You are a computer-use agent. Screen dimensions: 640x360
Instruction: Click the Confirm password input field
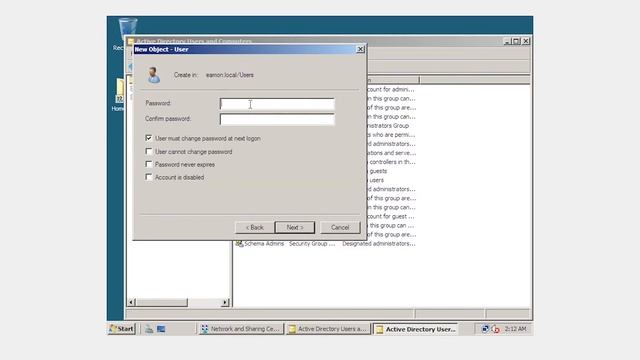click(x=277, y=119)
